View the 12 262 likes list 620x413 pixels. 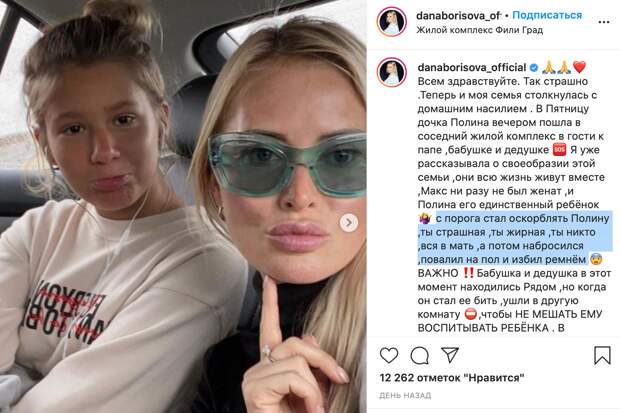(452, 378)
